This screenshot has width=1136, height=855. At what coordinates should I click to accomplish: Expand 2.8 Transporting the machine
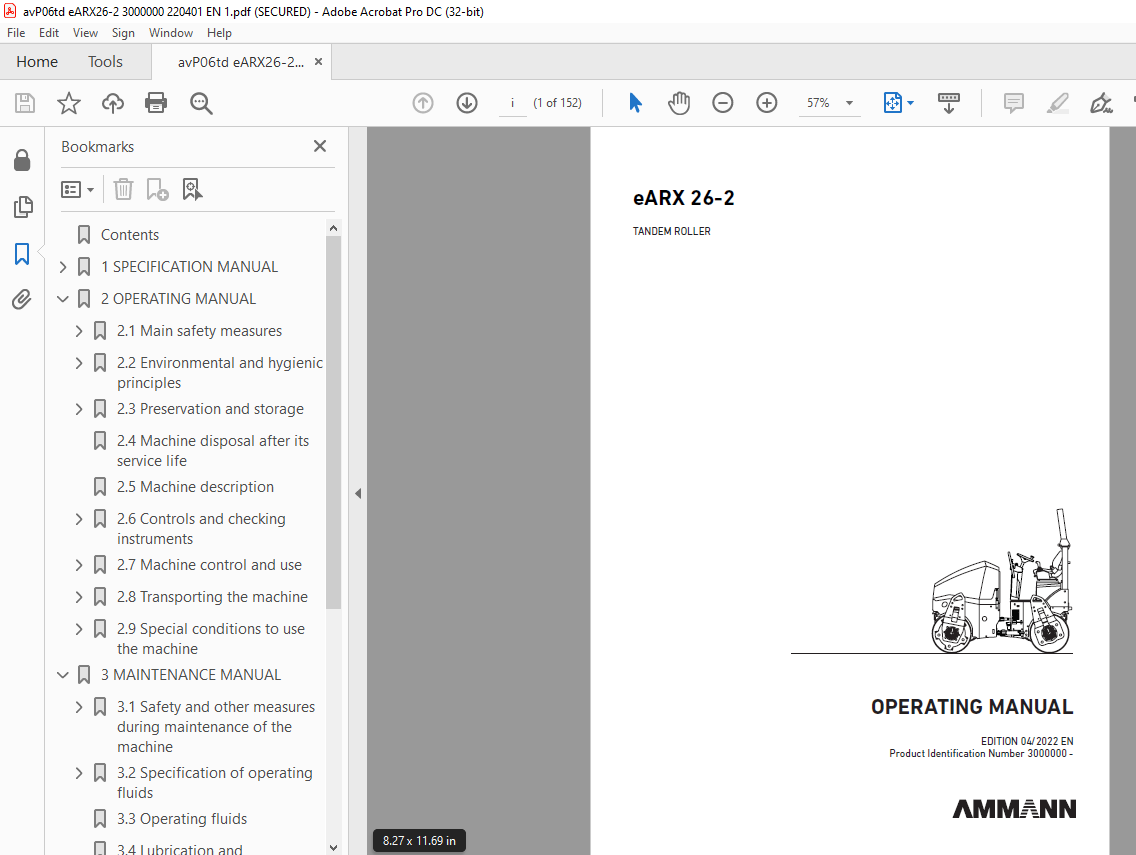coord(79,596)
